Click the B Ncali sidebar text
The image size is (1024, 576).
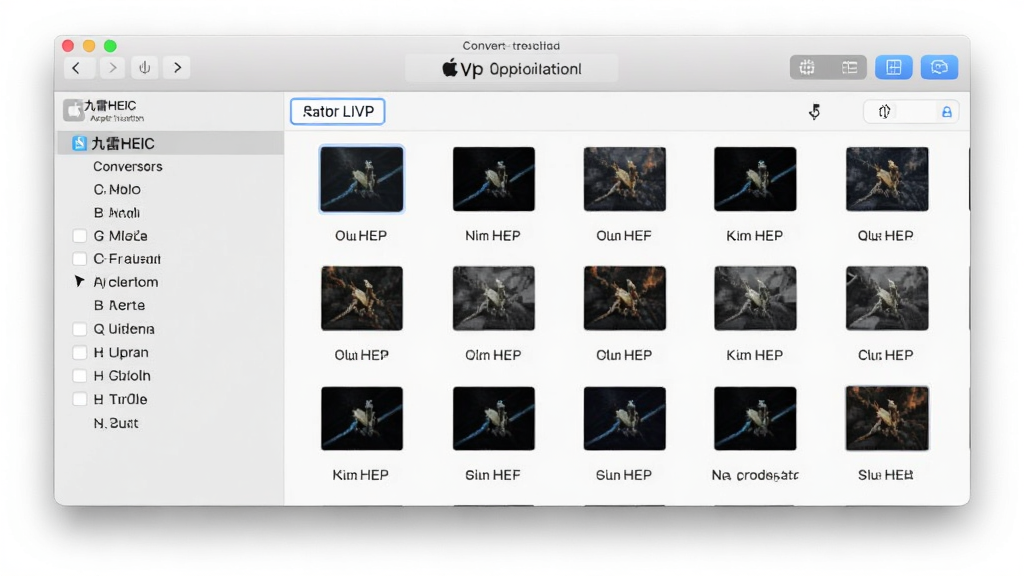(x=116, y=213)
